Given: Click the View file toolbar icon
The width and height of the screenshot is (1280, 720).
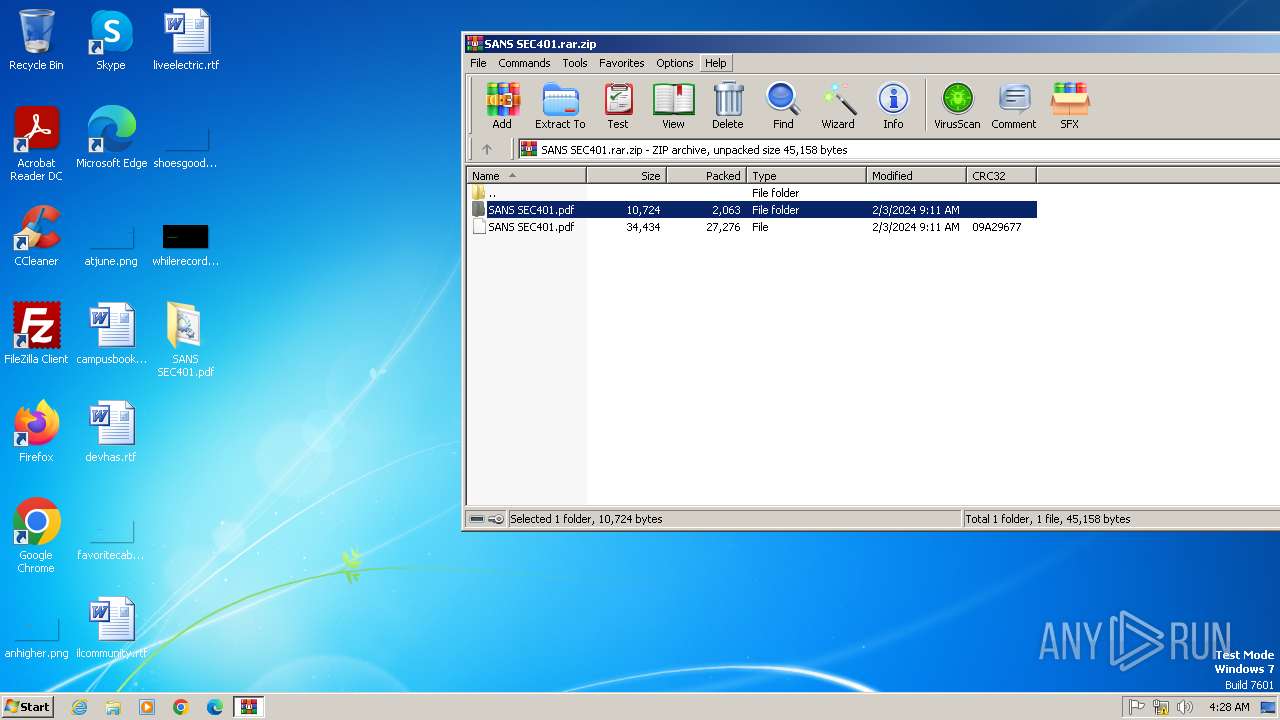Looking at the screenshot, I should point(673,107).
